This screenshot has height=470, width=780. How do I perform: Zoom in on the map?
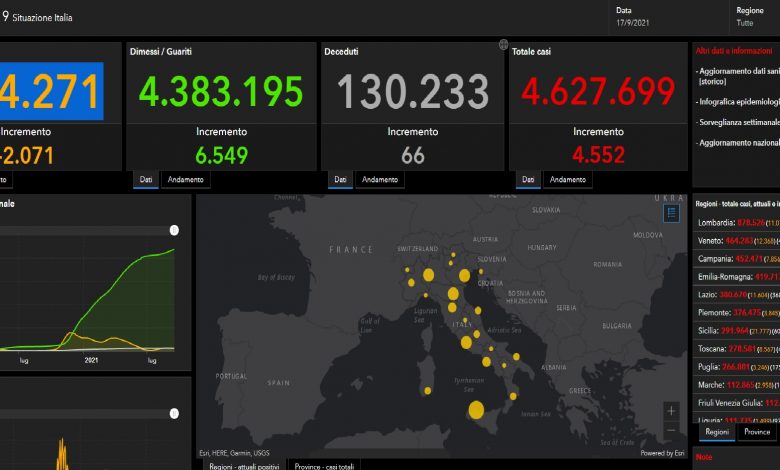coord(671,411)
